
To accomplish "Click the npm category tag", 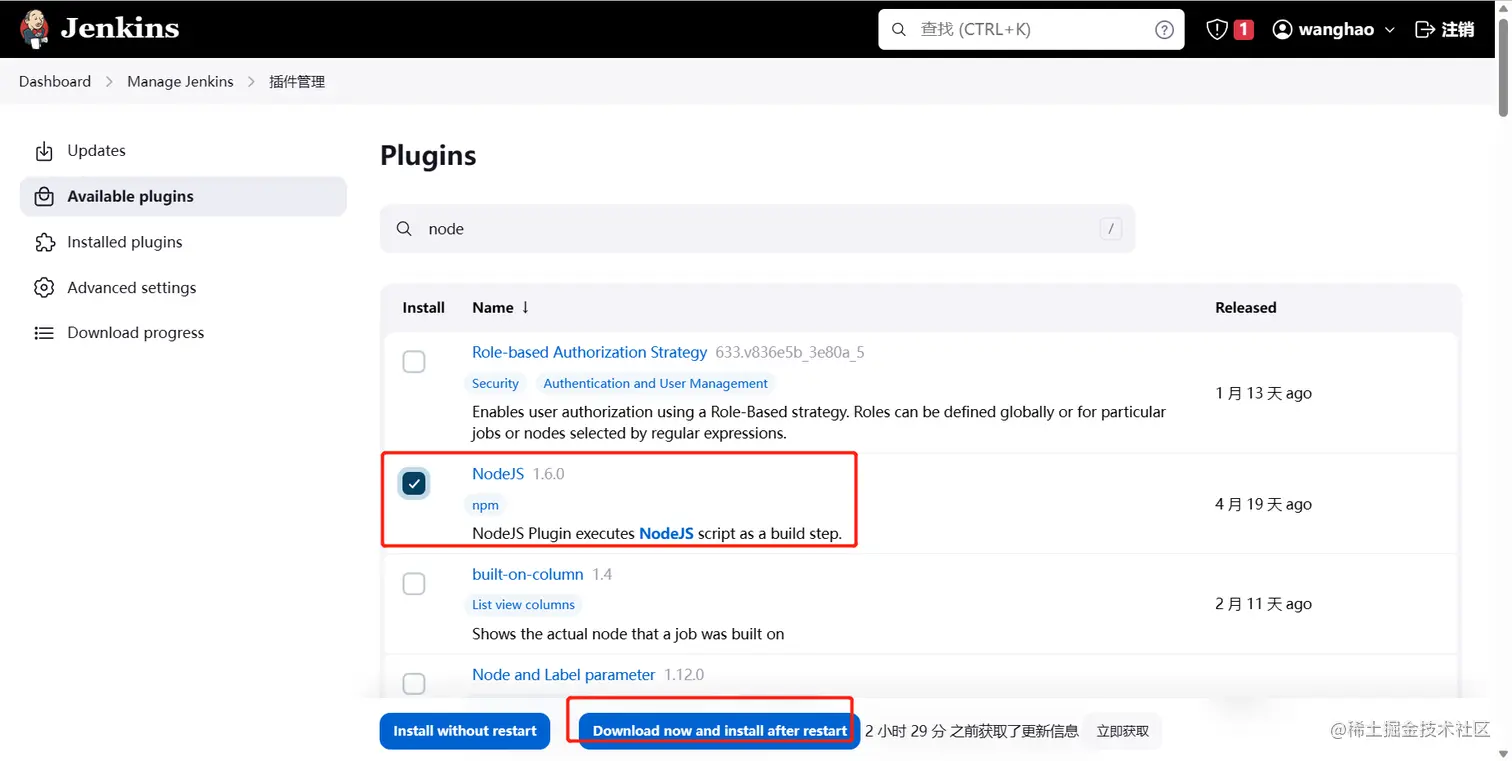I will (485, 505).
